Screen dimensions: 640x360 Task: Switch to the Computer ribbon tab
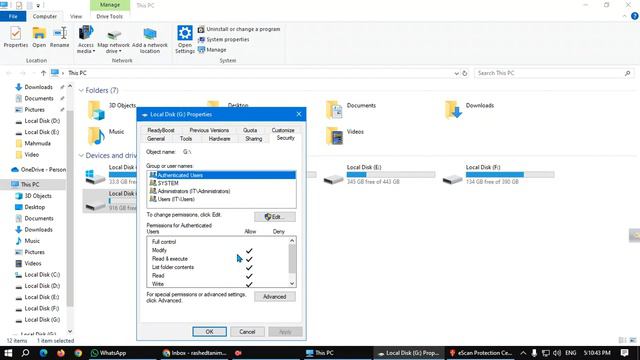click(x=44, y=16)
